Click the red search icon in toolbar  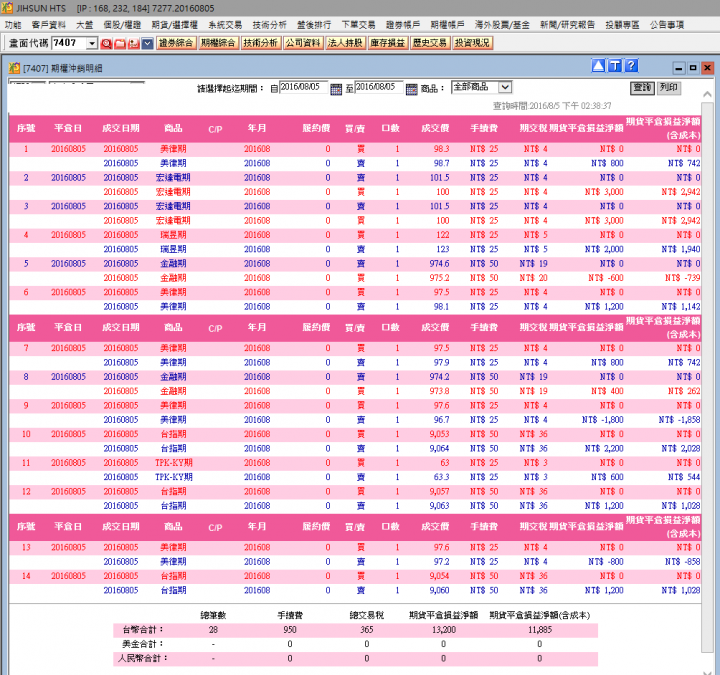106,44
